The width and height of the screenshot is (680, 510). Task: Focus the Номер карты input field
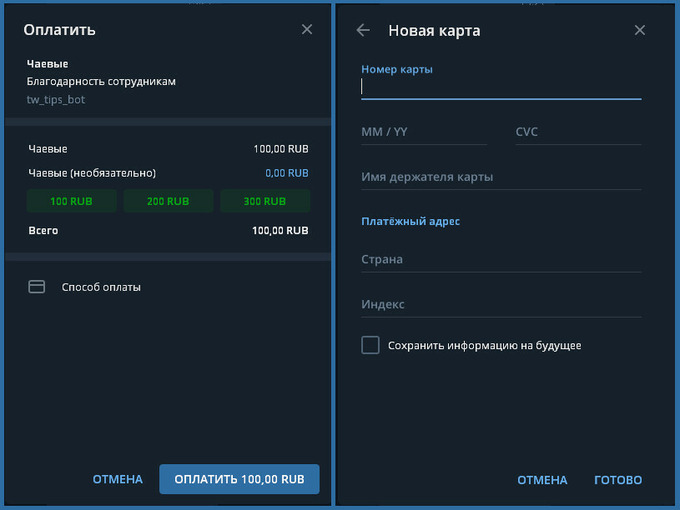click(x=500, y=88)
